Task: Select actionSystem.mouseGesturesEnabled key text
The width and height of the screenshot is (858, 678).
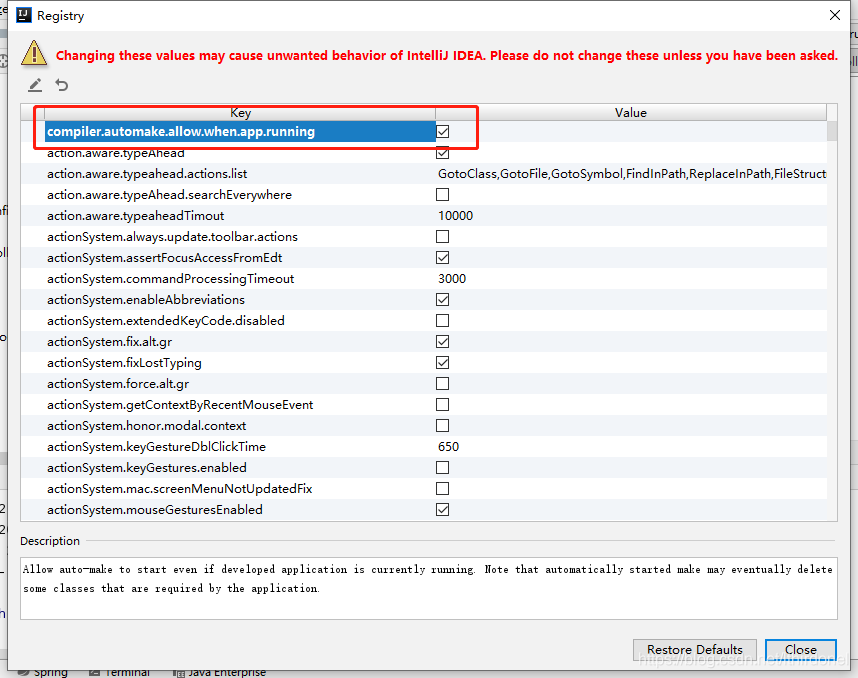Action: (x=155, y=510)
